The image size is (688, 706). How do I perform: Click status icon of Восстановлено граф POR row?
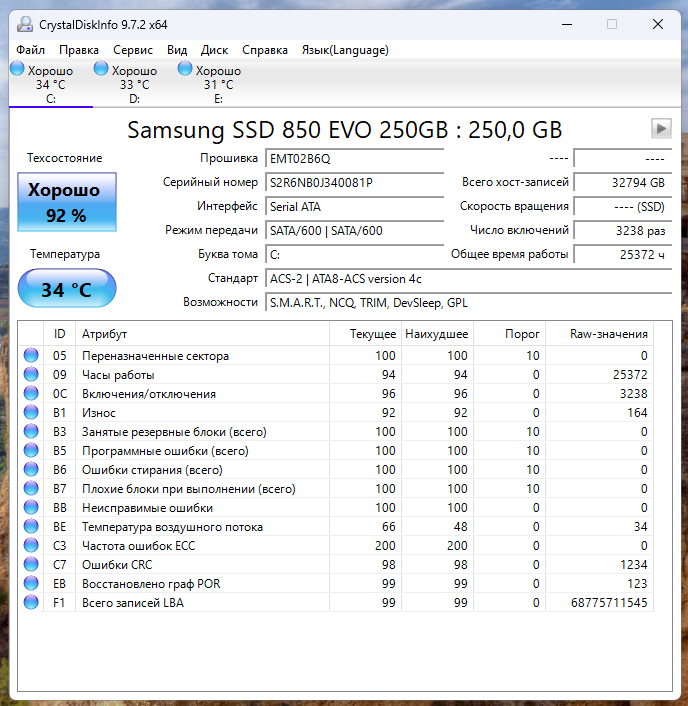[31, 583]
